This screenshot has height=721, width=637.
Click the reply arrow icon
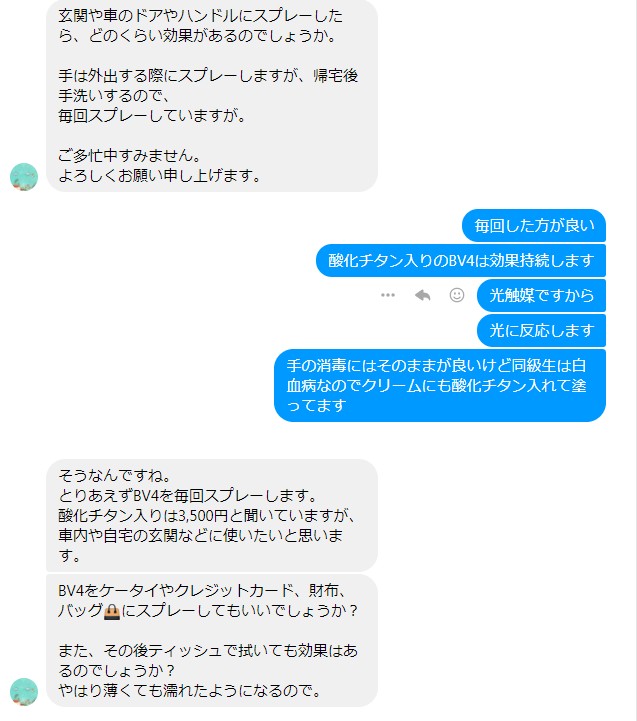(x=422, y=295)
